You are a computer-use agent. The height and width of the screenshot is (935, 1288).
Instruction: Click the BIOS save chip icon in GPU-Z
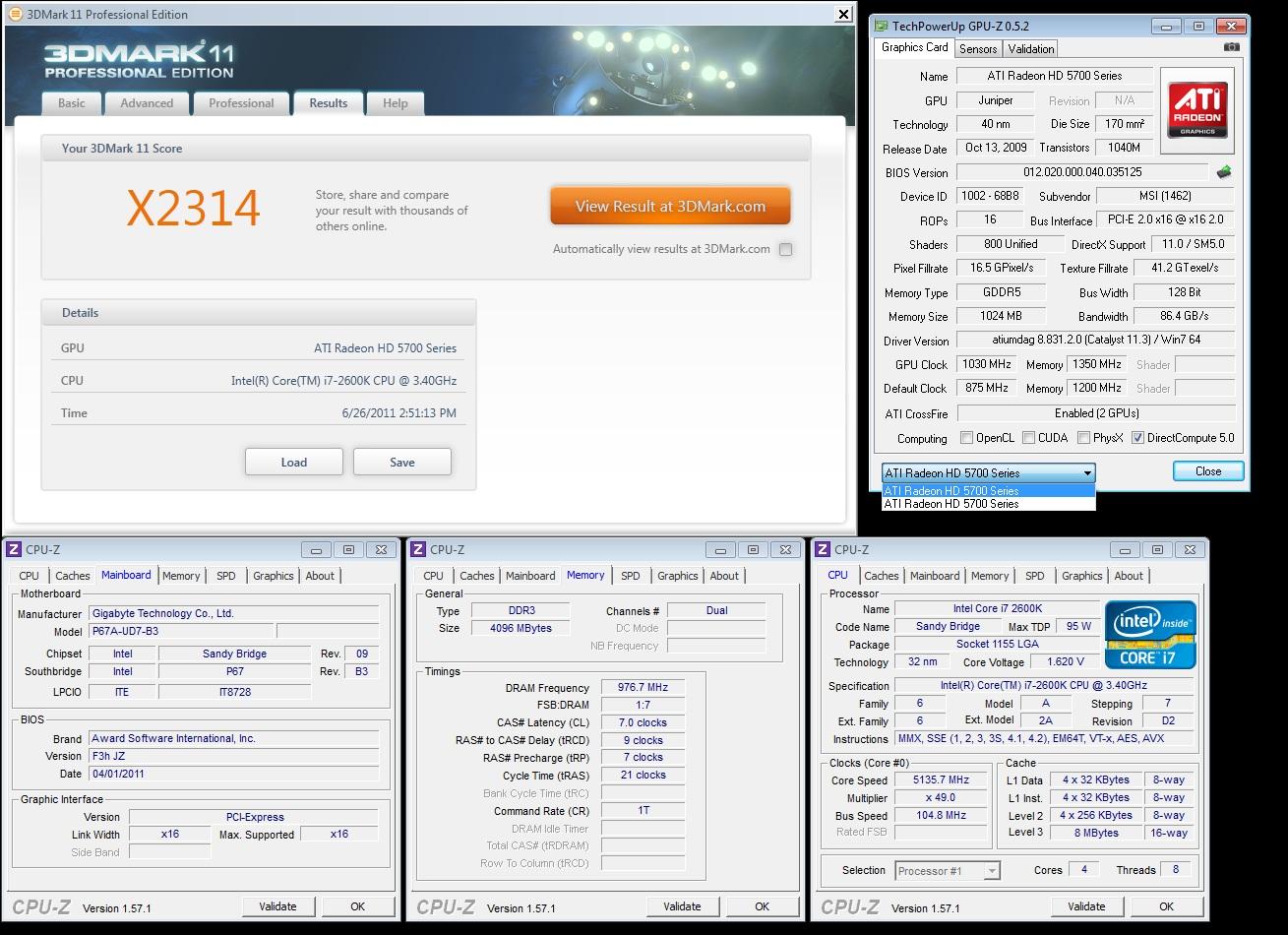[1224, 172]
